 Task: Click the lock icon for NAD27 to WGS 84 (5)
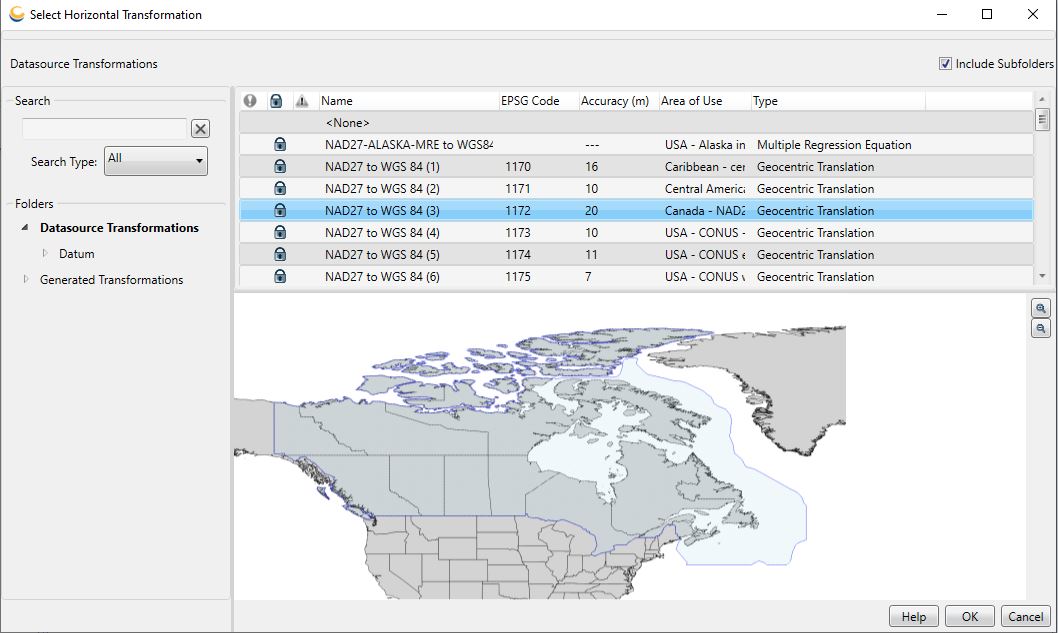(x=280, y=254)
